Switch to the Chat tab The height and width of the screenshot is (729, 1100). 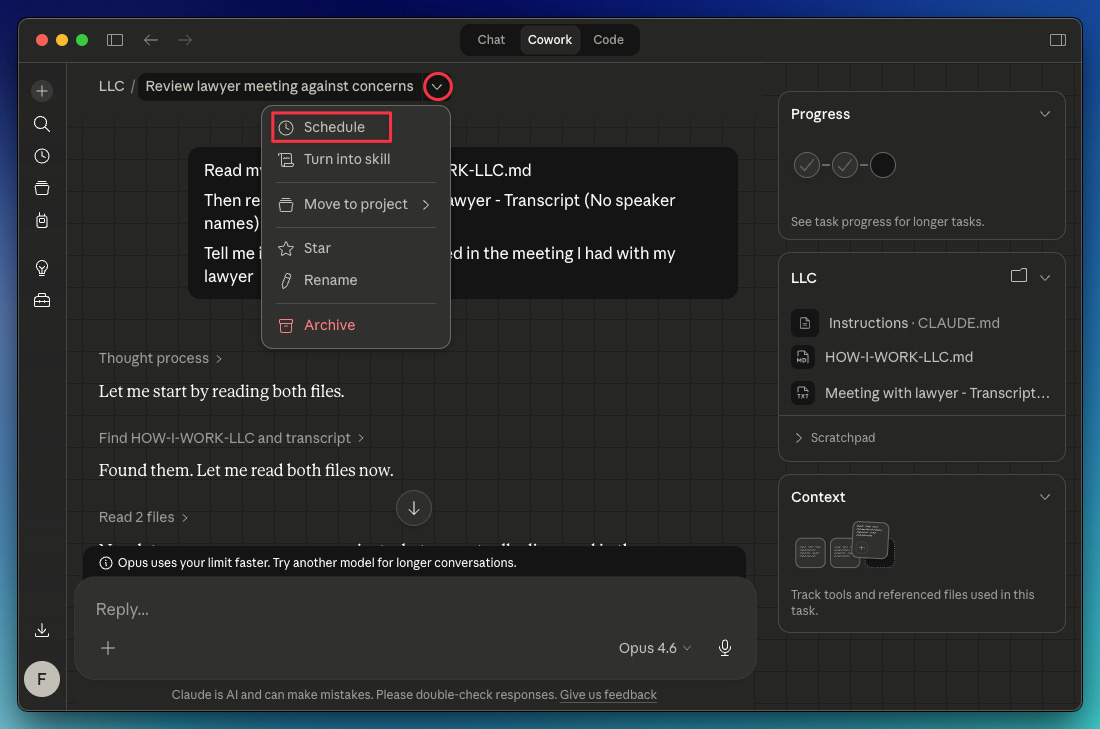(491, 40)
